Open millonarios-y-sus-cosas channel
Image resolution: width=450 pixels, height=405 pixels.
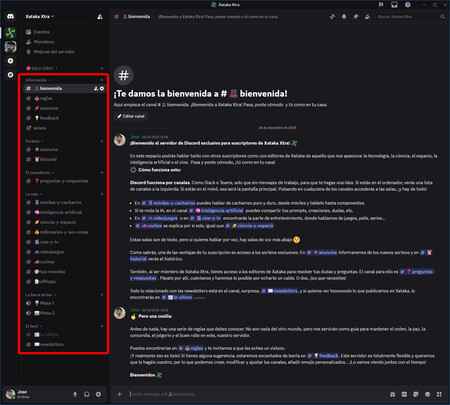coord(65,232)
